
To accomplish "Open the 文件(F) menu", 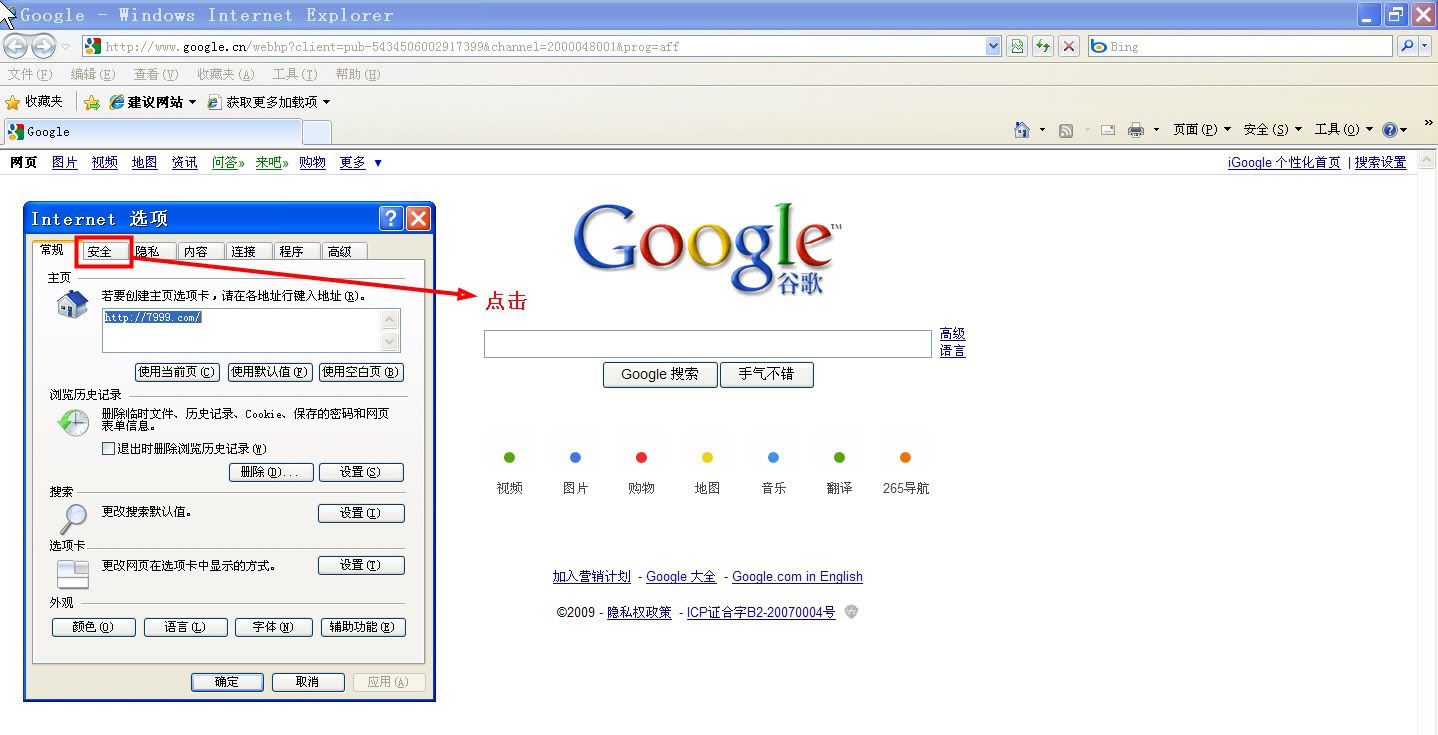I will click(x=30, y=74).
